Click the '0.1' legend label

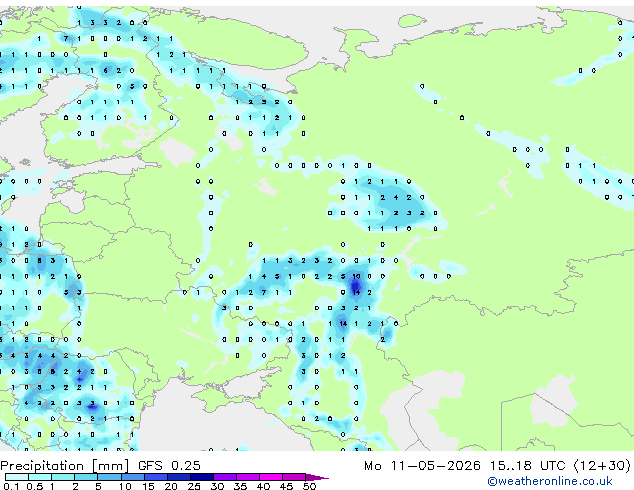tap(11, 486)
